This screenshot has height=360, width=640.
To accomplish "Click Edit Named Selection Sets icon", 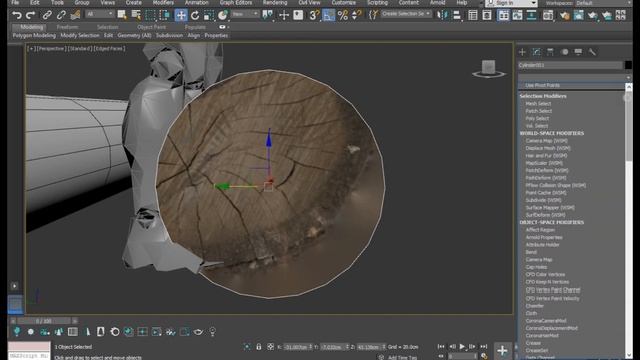I will (x=373, y=16).
